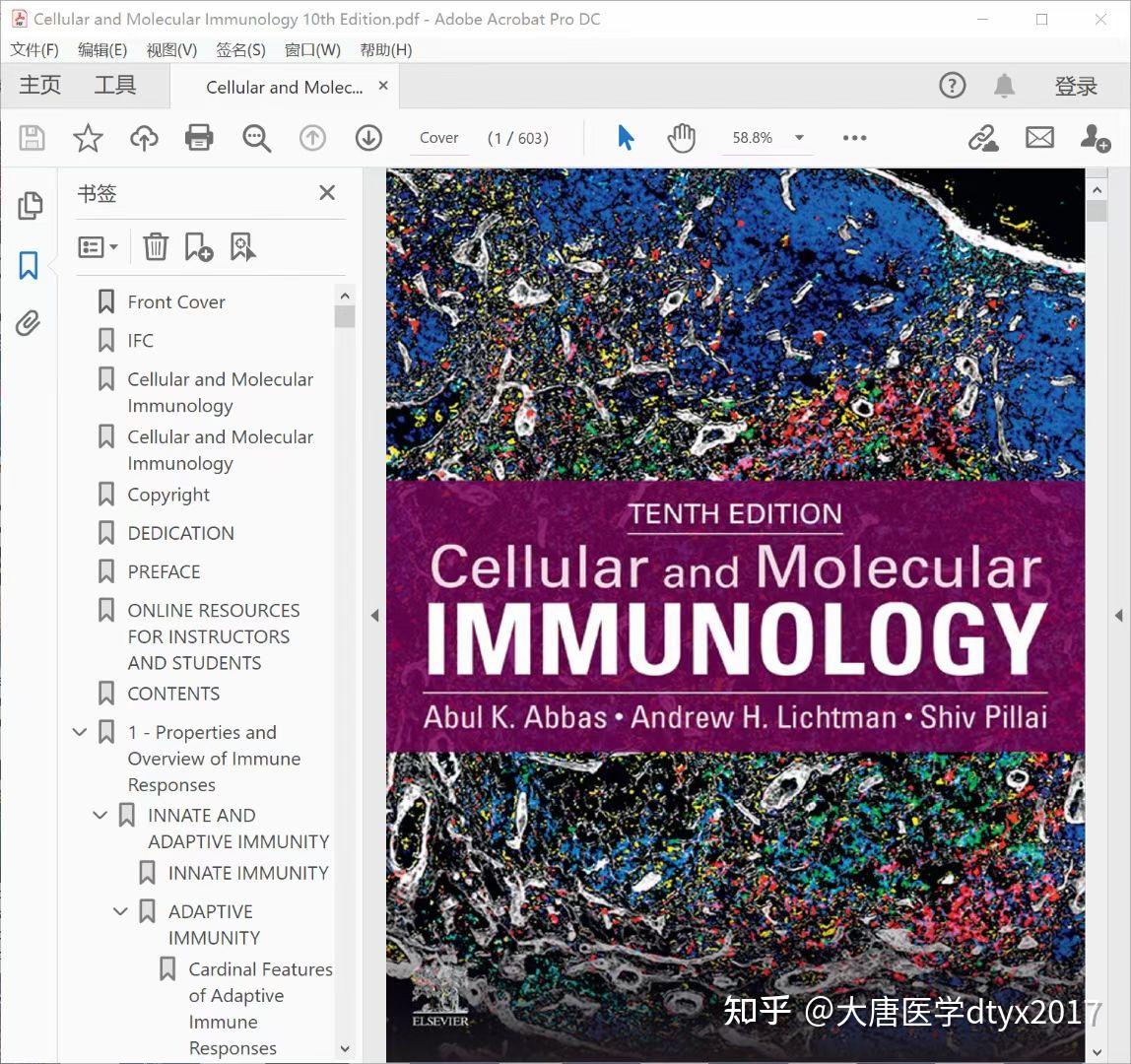Open the 签名(S) menu
The image size is (1131, 1064).
click(x=241, y=50)
